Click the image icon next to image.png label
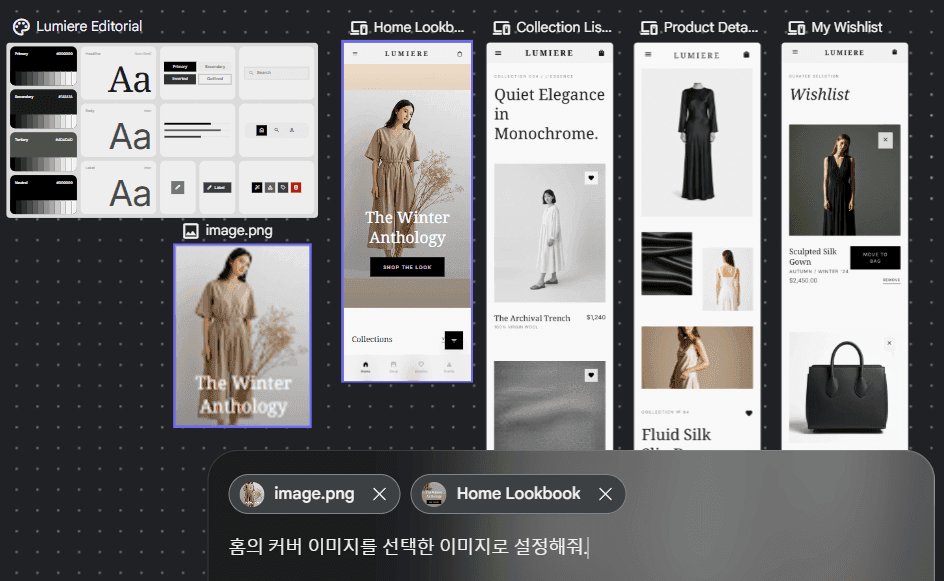944x581 pixels. 191,231
